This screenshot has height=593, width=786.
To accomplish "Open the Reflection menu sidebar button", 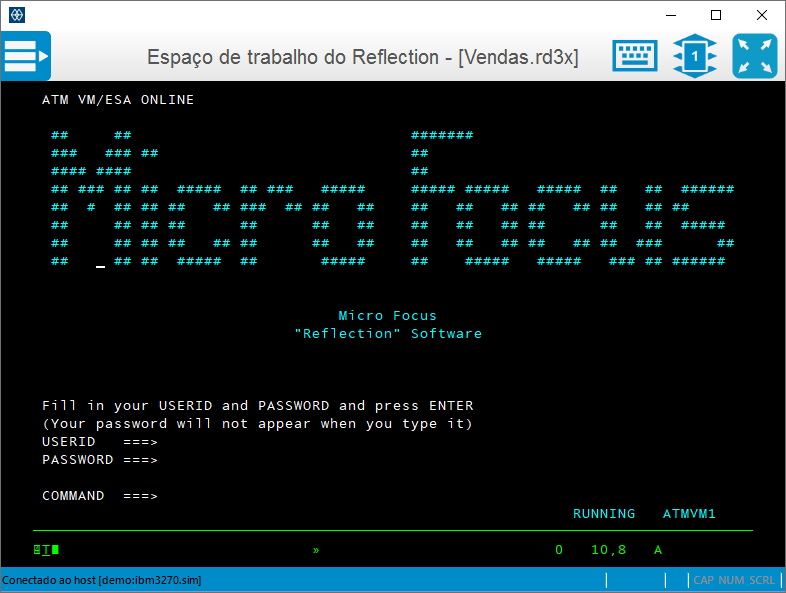I will (26, 56).
